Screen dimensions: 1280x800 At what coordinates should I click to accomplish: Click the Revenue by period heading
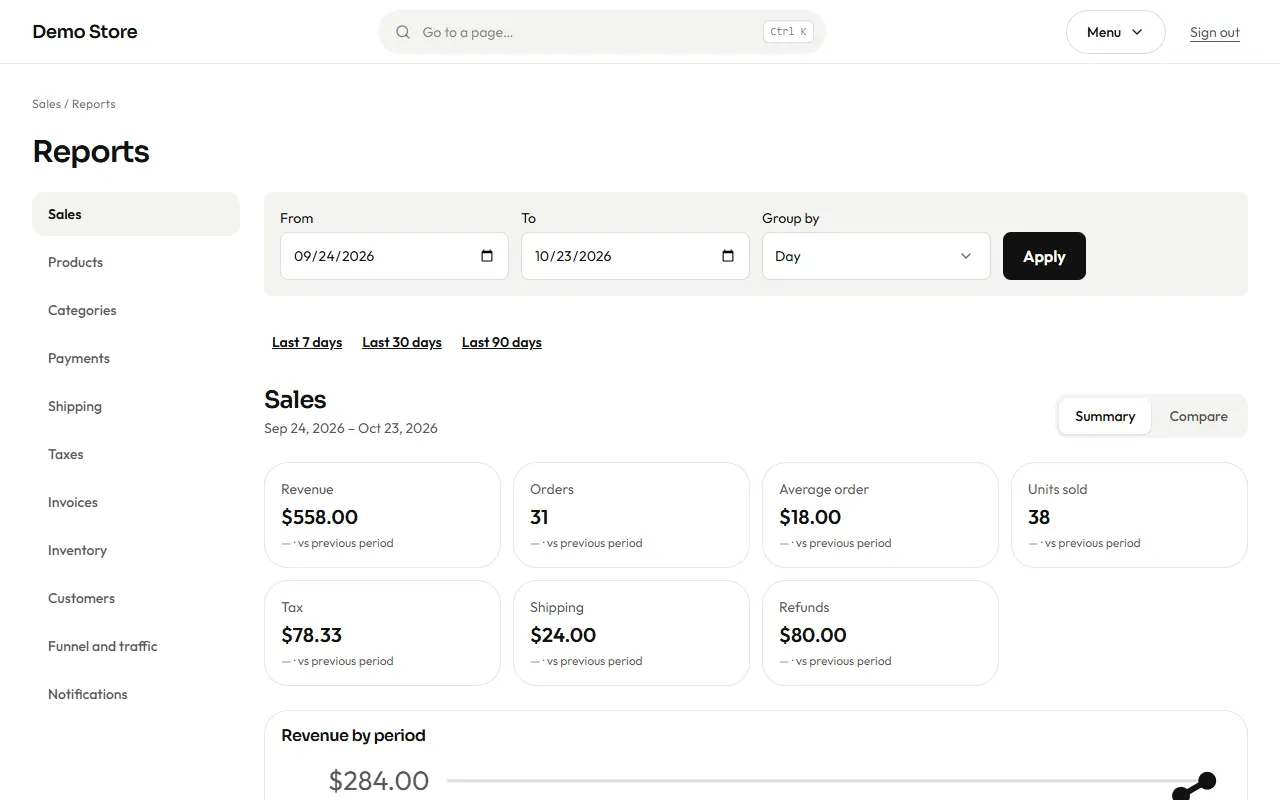point(354,735)
